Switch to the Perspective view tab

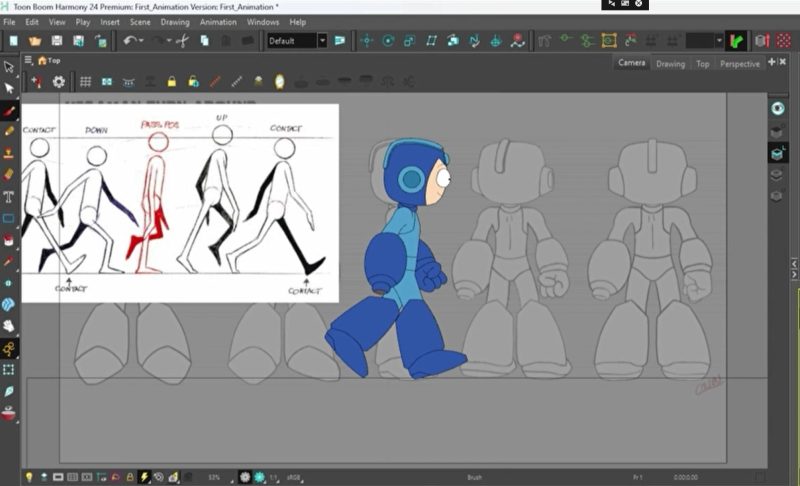point(740,64)
